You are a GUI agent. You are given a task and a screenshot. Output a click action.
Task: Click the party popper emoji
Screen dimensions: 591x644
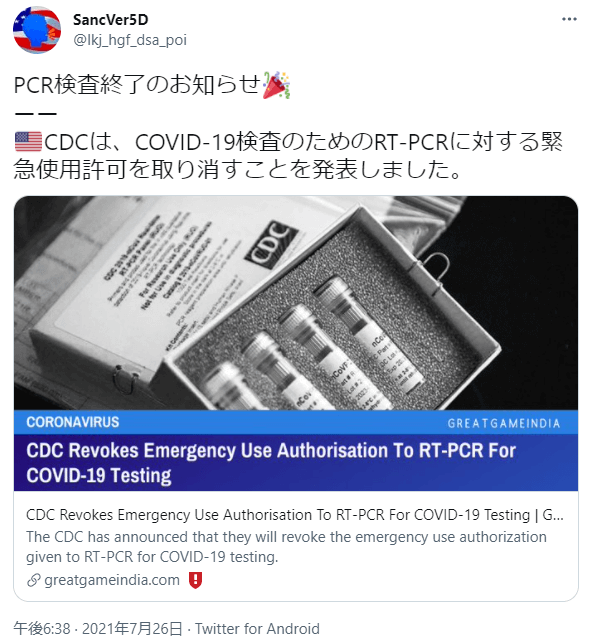[276, 85]
